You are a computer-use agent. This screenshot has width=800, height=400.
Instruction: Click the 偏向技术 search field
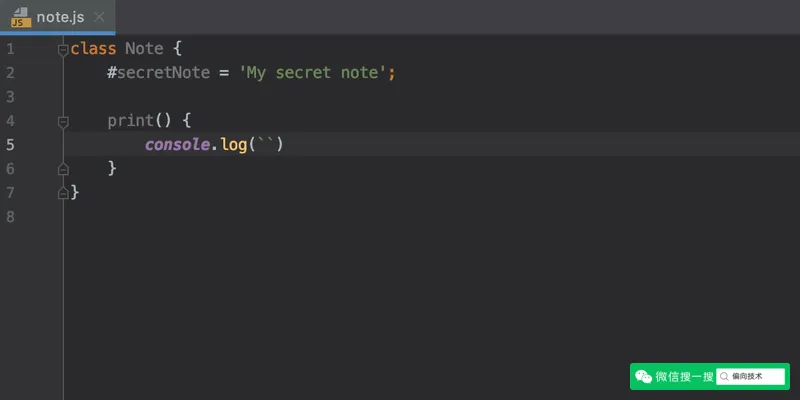click(751, 377)
